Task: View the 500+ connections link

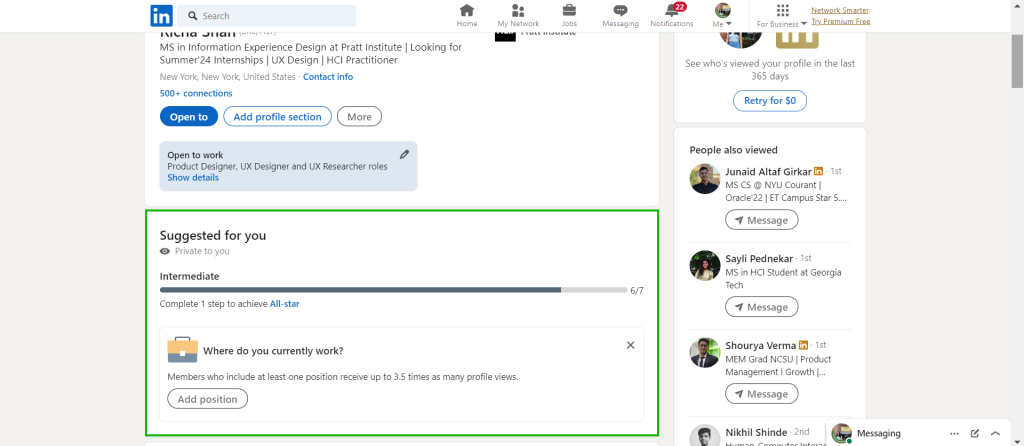Action: 196,93
